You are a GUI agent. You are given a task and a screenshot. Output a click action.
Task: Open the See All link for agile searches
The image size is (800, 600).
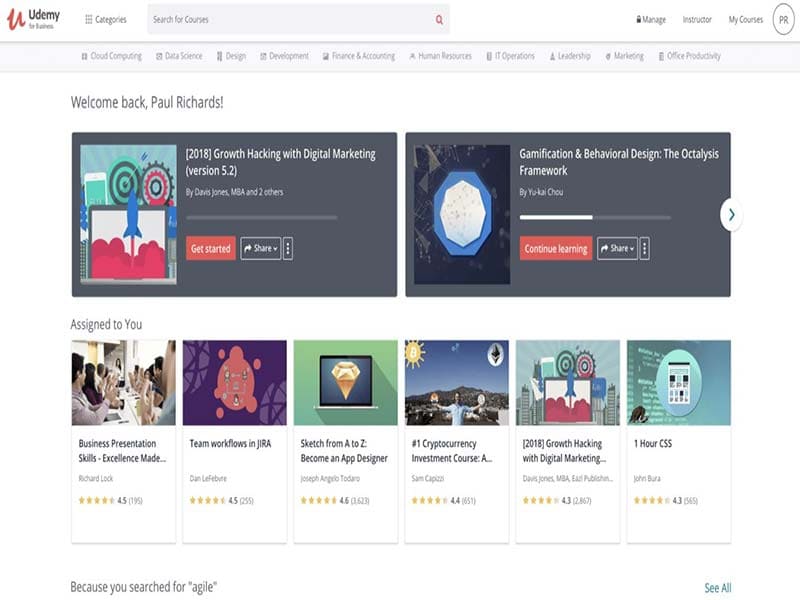click(x=717, y=587)
